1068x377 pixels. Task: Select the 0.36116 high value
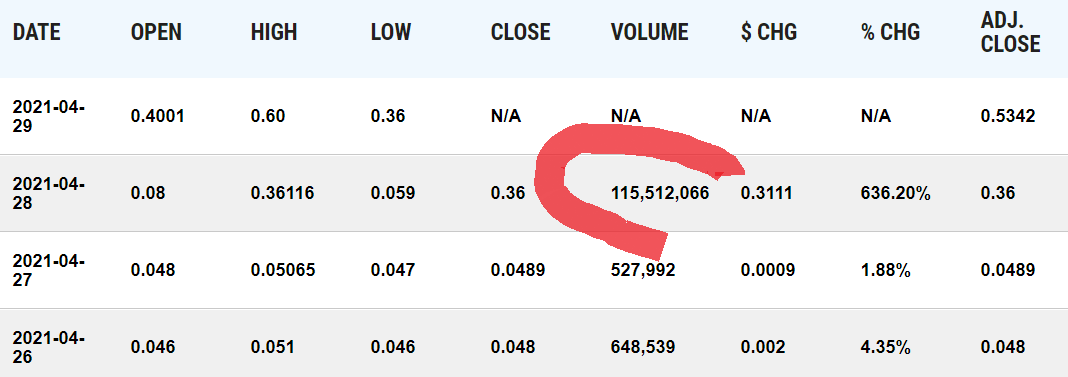[283, 193]
